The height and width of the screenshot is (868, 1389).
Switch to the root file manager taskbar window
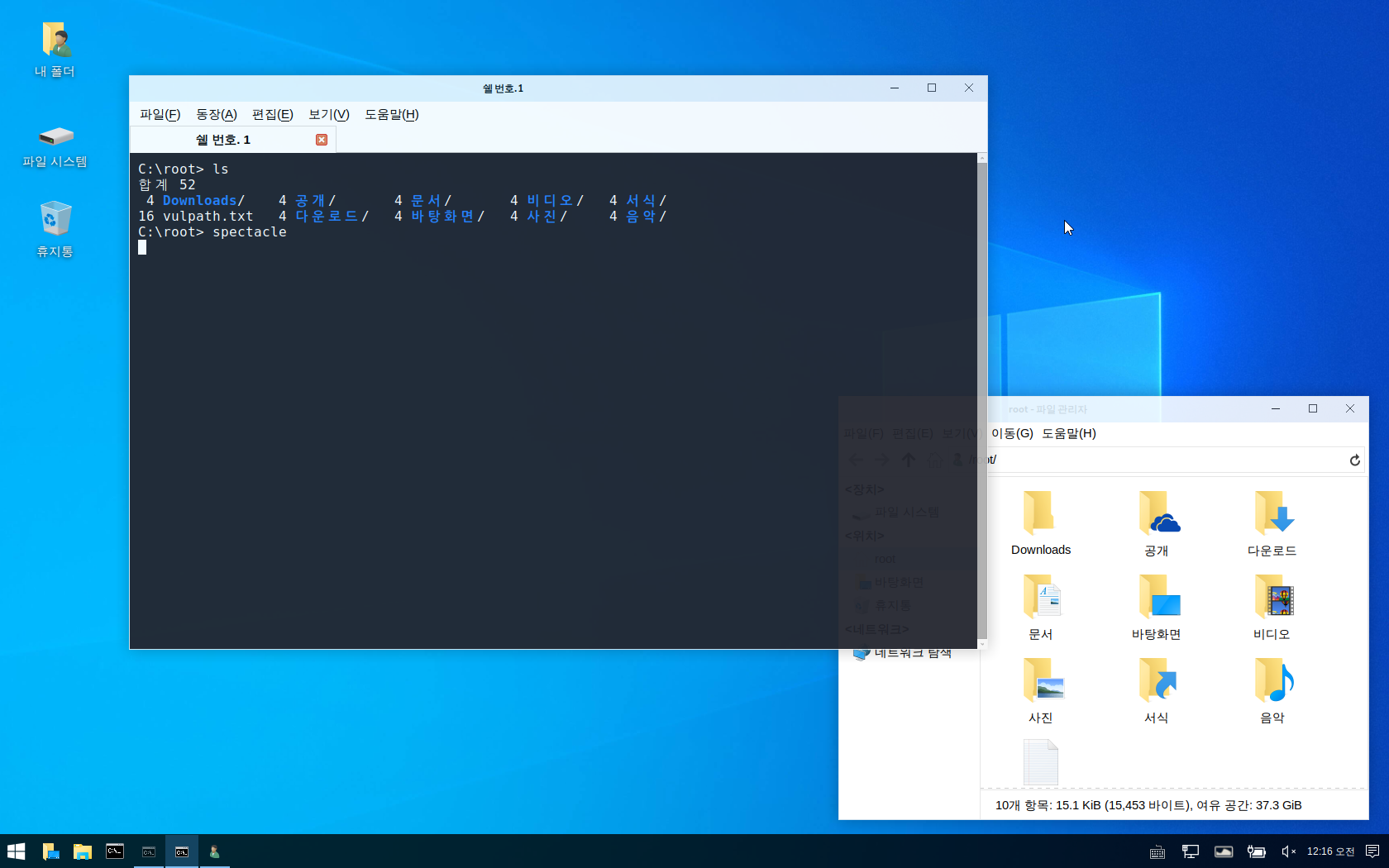tap(214, 851)
